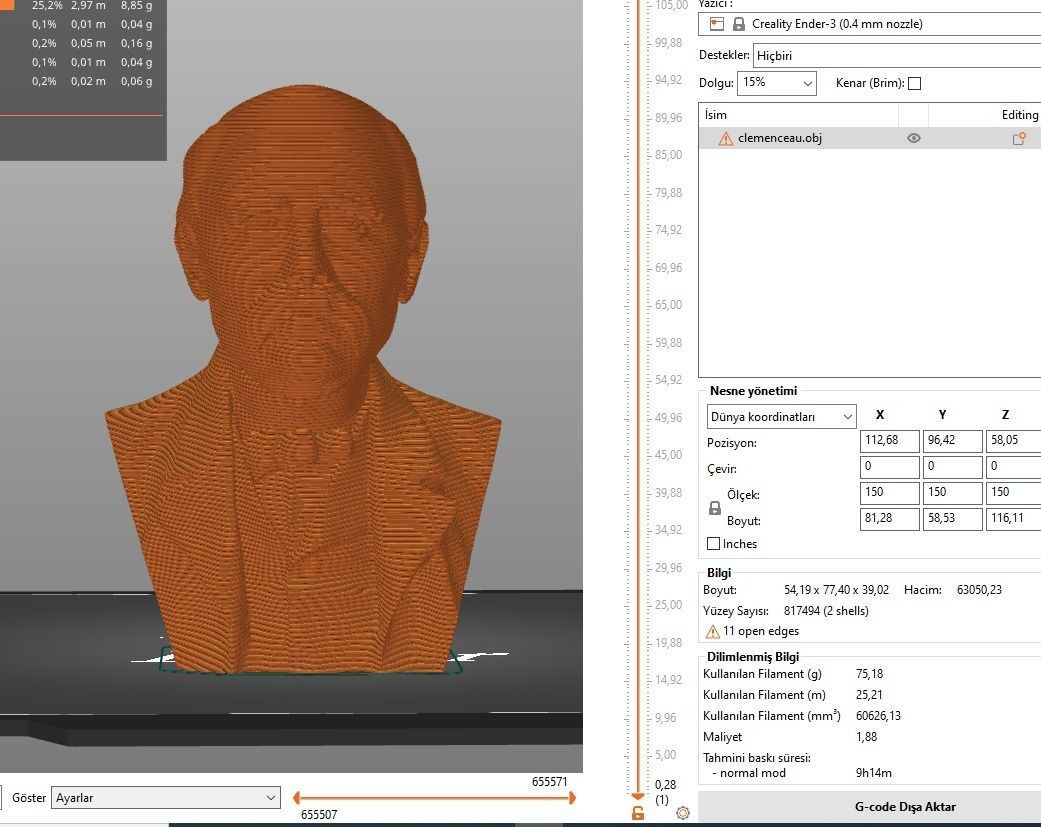1041x827 pixels.
Task: Click the Yüzey Sayısı value 817494 (2 shells)
Action: (826, 611)
